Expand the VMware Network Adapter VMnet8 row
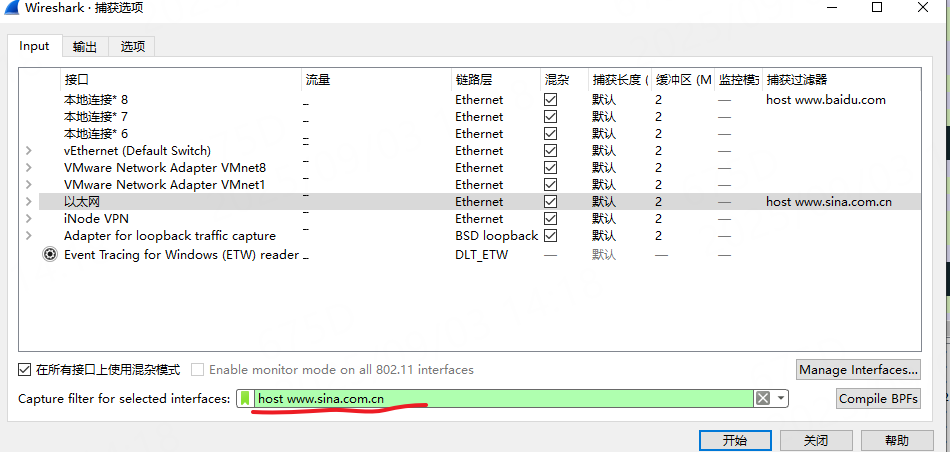 (28, 167)
